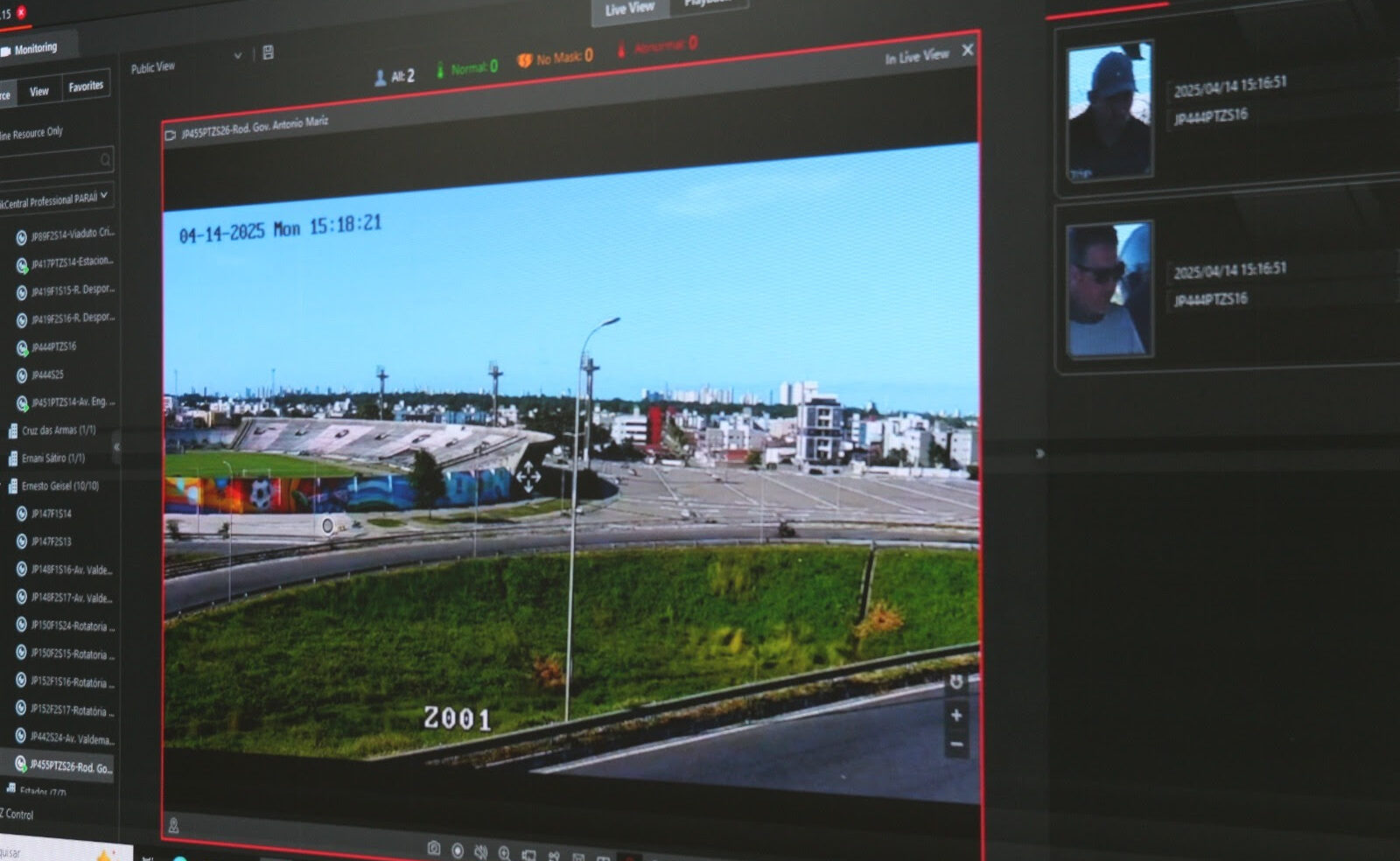Toggle the Online Resource Only option
Image resolution: width=1400 pixels, height=861 pixels.
coord(31,133)
